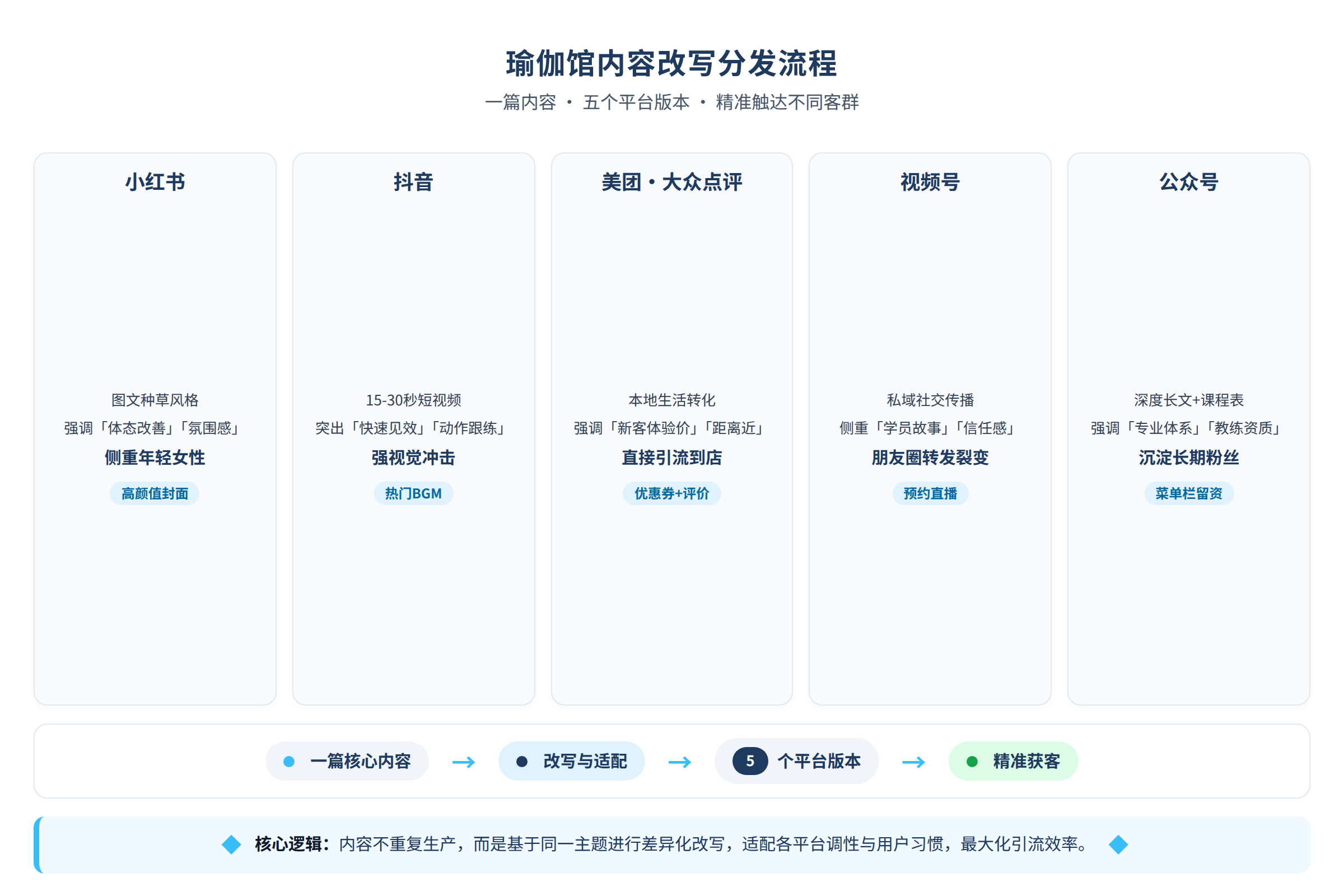Click the 一篇核心内容 step pill
The image size is (1344, 896).
pos(347,761)
